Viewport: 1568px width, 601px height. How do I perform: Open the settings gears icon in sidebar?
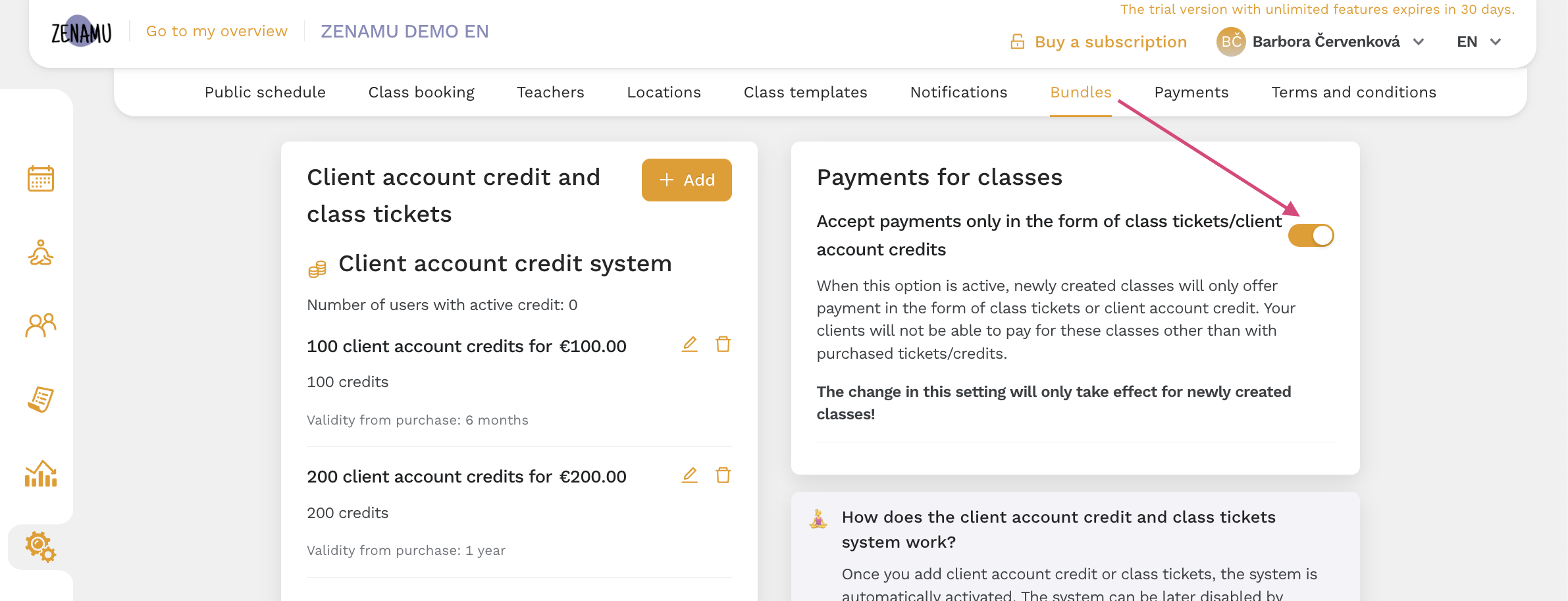coord(41,547)
